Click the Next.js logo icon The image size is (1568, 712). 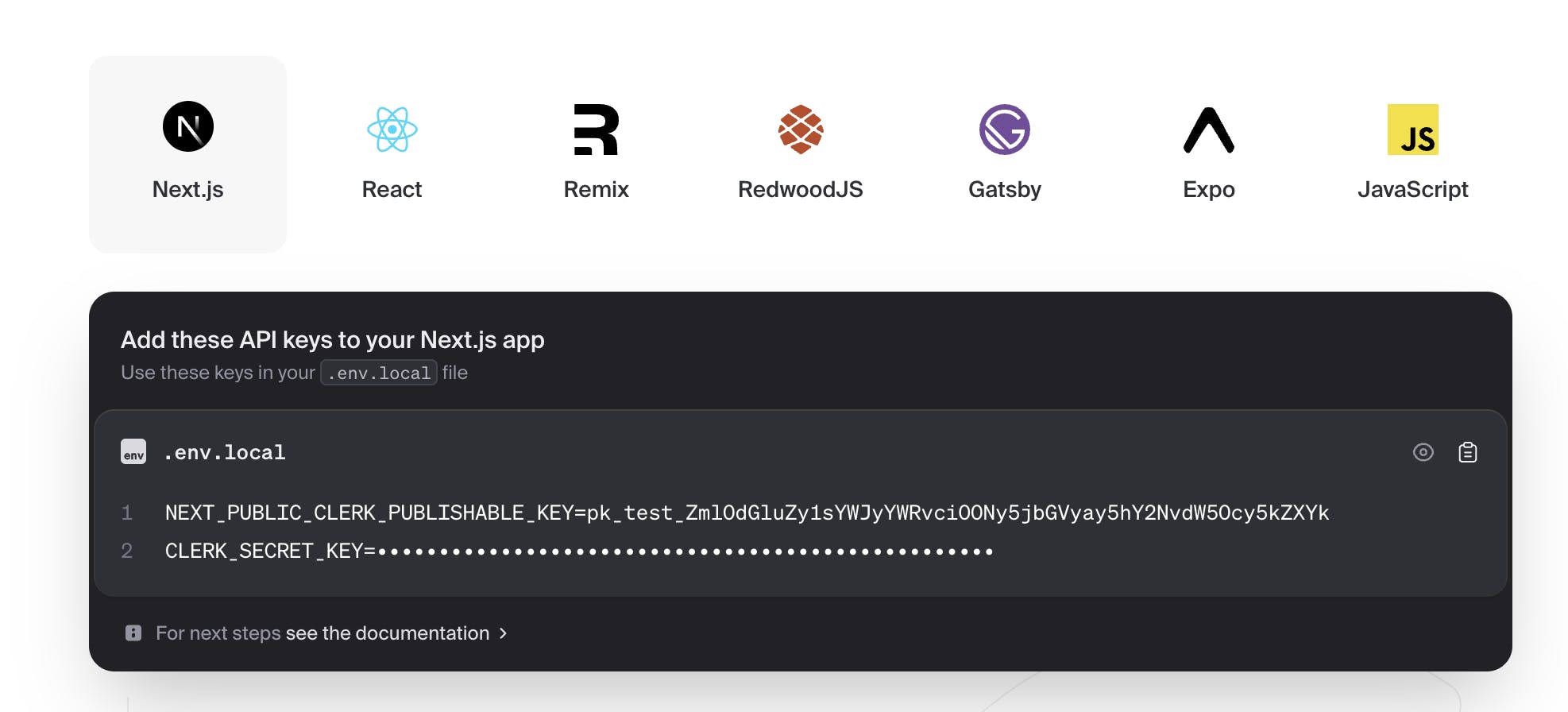pos(188,126)
